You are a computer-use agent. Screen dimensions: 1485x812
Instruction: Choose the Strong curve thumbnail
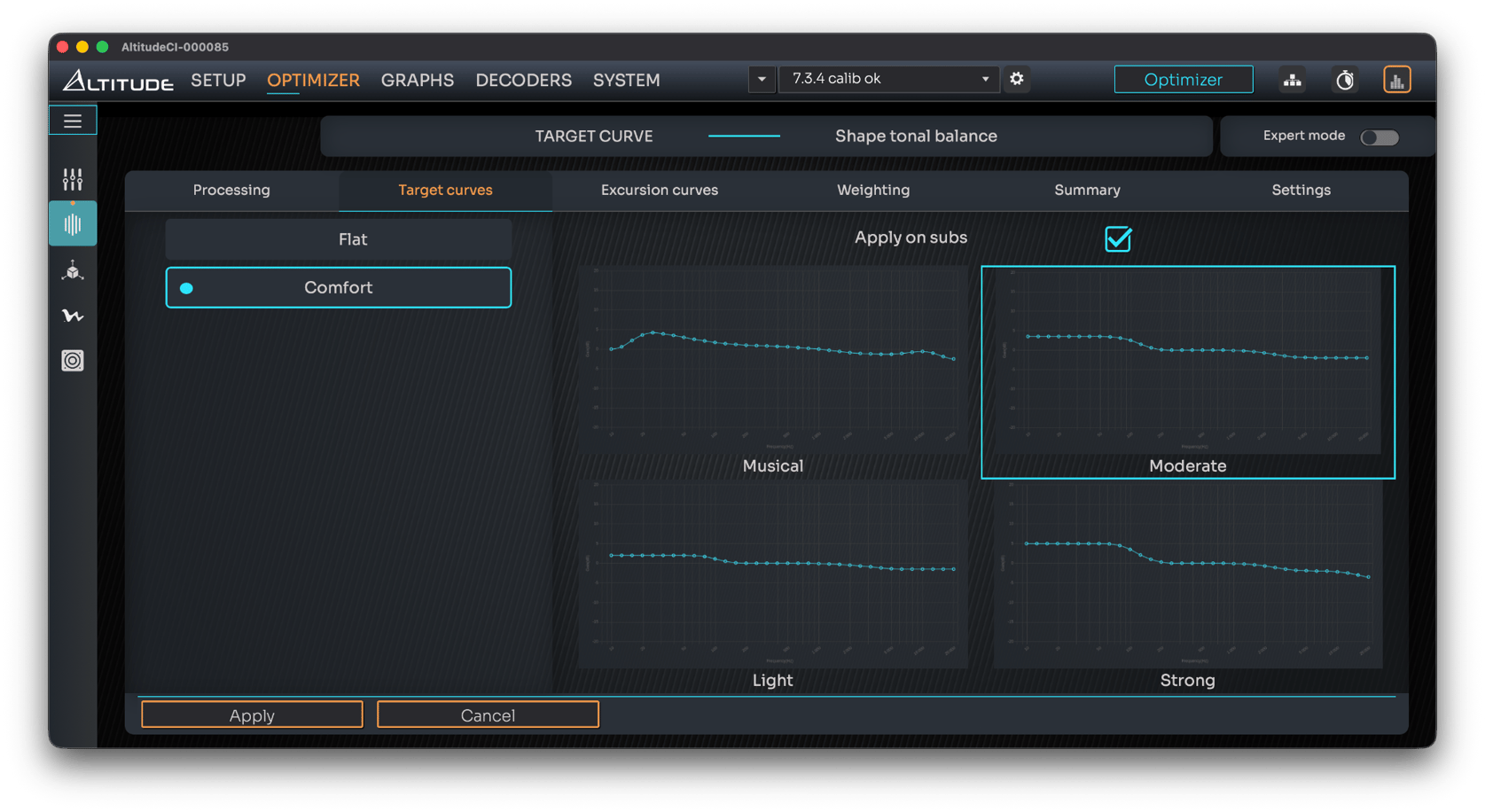(x=1188, y=586)
